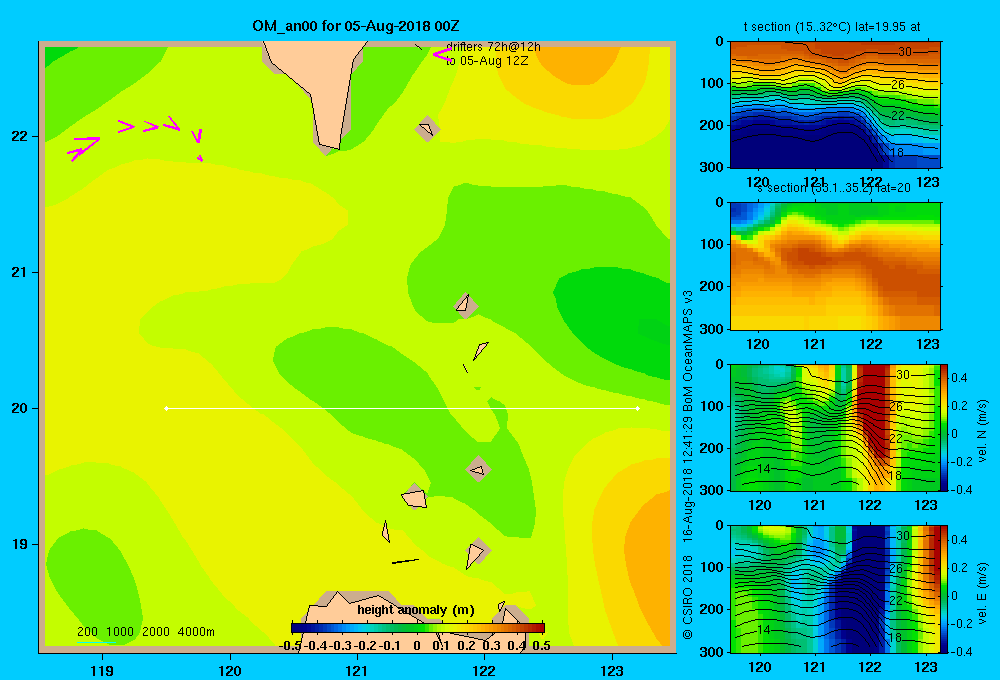Image resolution: width=1000 pixels, height=680 pixels.
Task: Click the '14' isotherm label in vel. N panel
Action: (764, 469)
